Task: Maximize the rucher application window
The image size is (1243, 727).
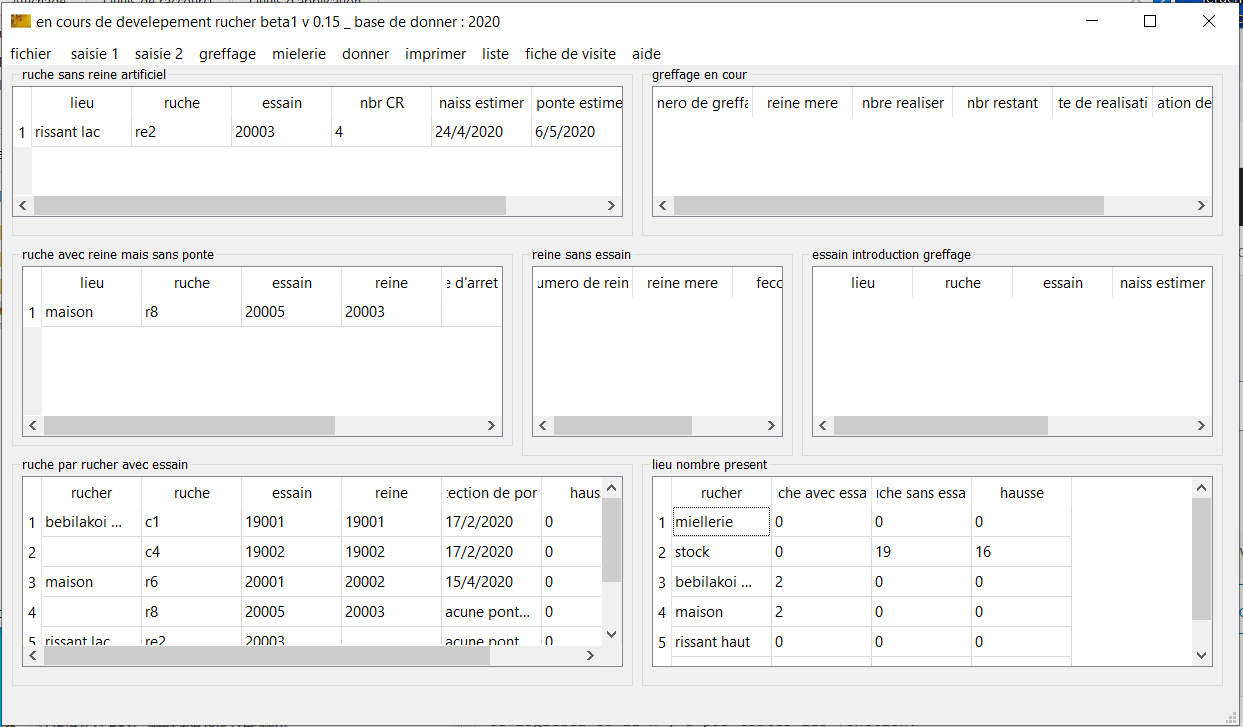Action: coord(1150,21)
